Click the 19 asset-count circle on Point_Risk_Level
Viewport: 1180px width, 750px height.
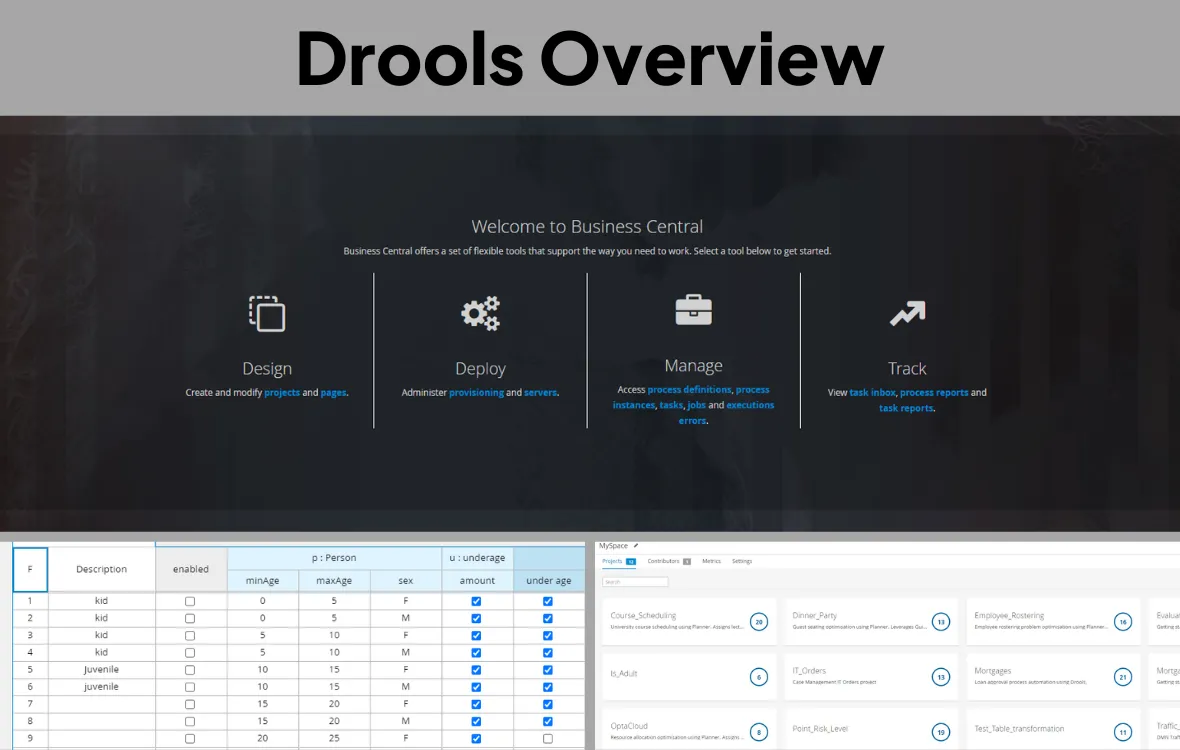click(x=941, y=731)
